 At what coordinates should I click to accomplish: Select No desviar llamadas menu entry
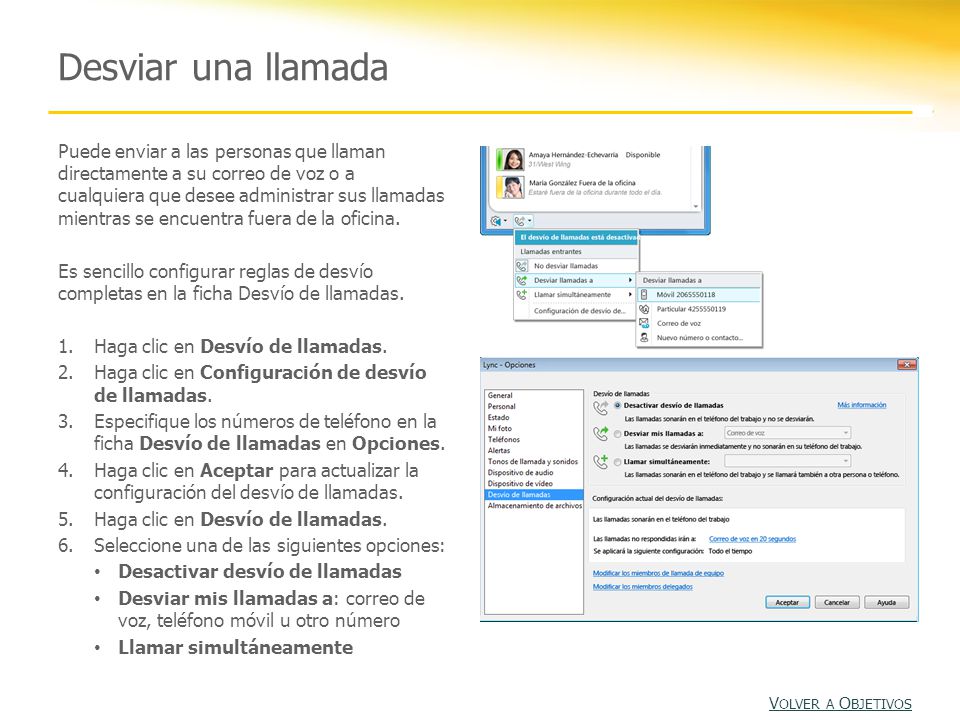click(x=576, y=266)
